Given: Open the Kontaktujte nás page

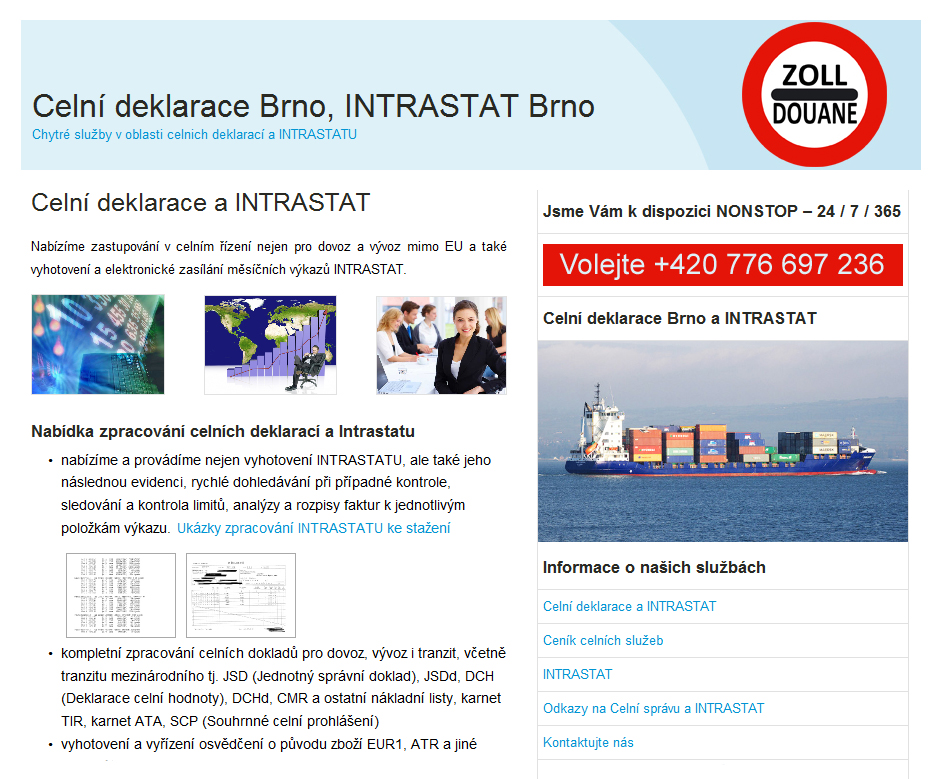Looking at the screenshot, I should [588, 742].
